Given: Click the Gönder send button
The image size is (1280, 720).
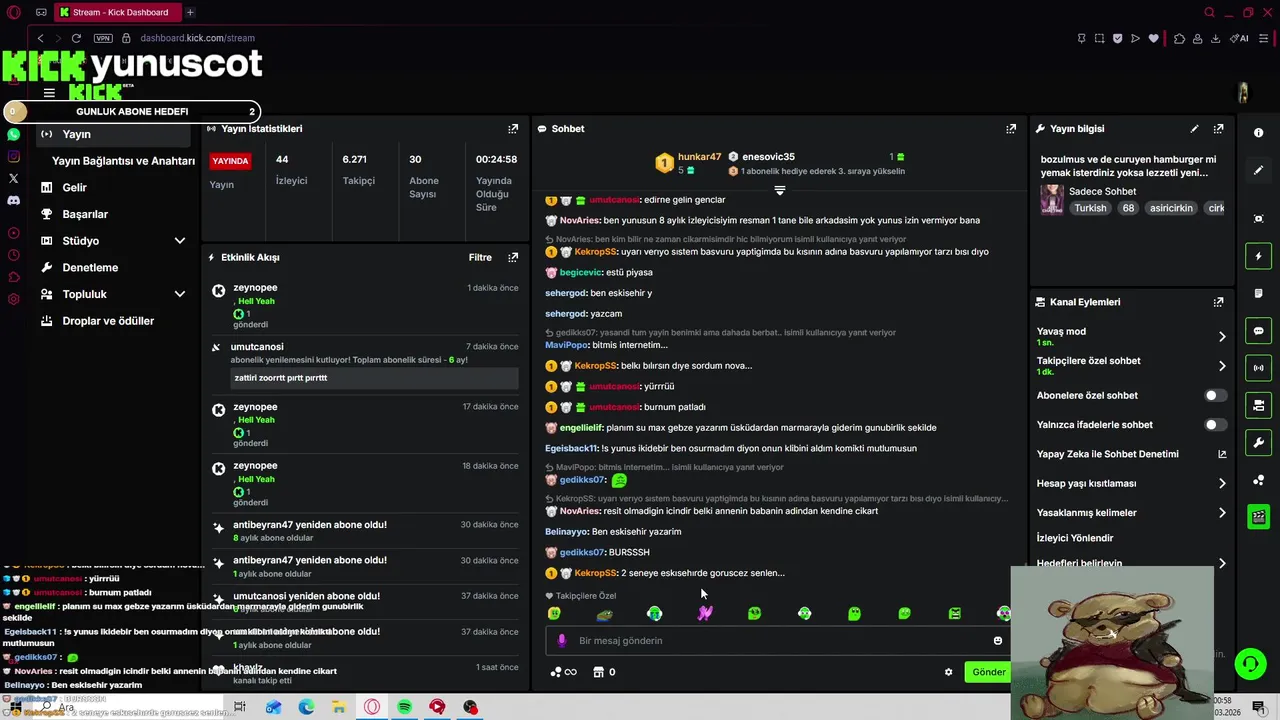Looking at the screenshot, I should tap(989, 672).
